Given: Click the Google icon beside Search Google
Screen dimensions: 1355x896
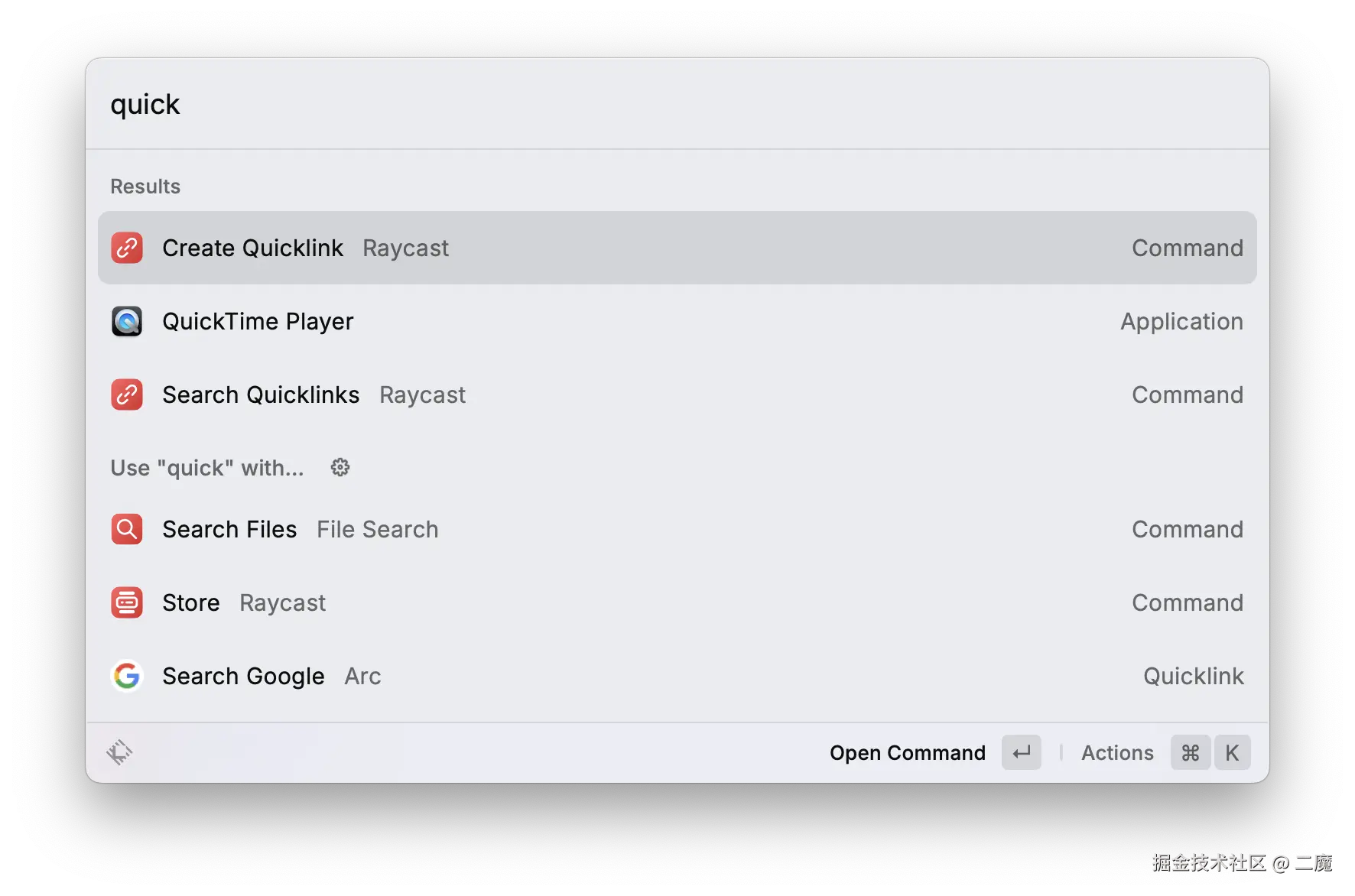Looking at the screenshot, I should coord(127,676).
